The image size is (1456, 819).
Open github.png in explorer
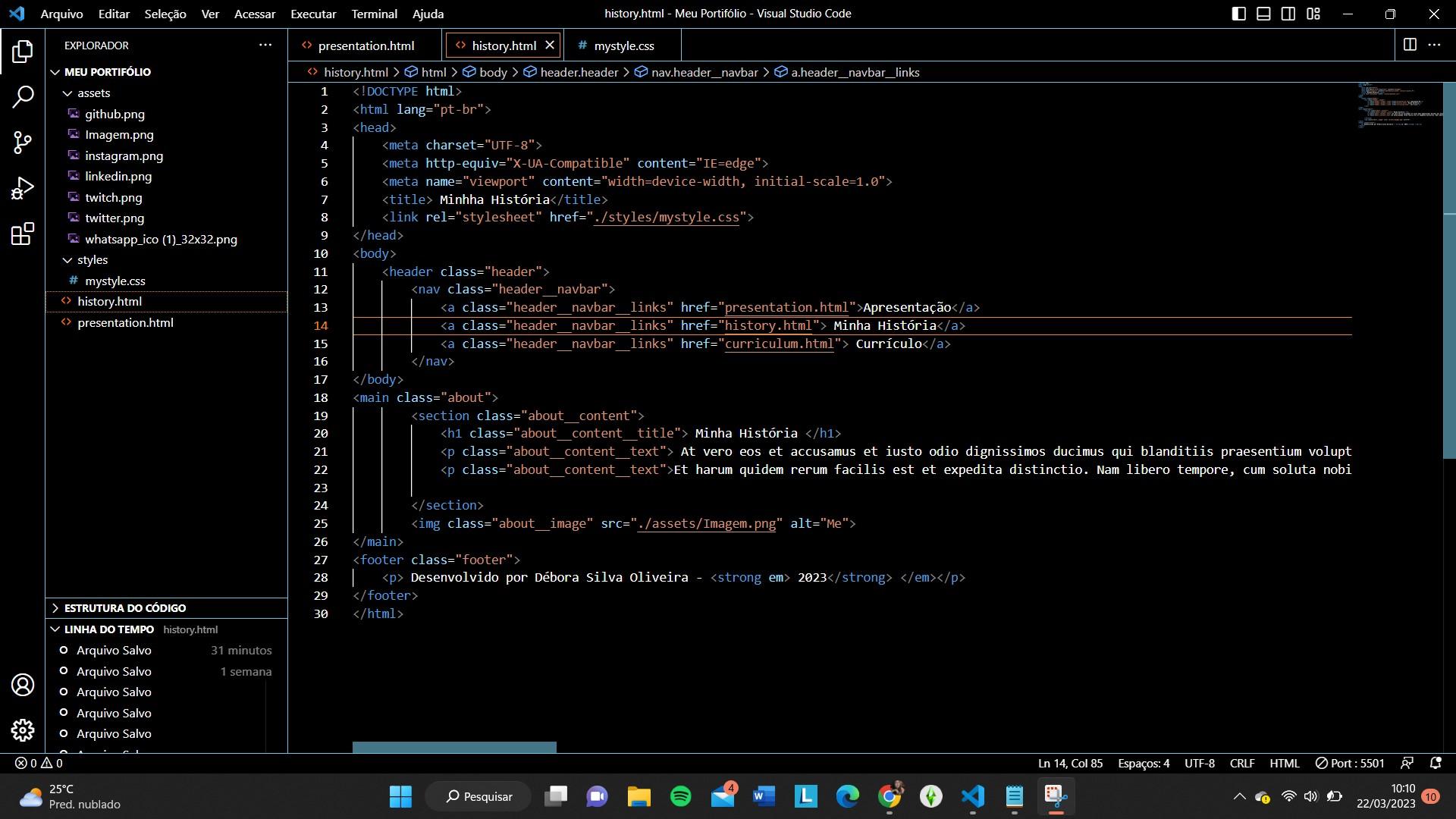115,114
